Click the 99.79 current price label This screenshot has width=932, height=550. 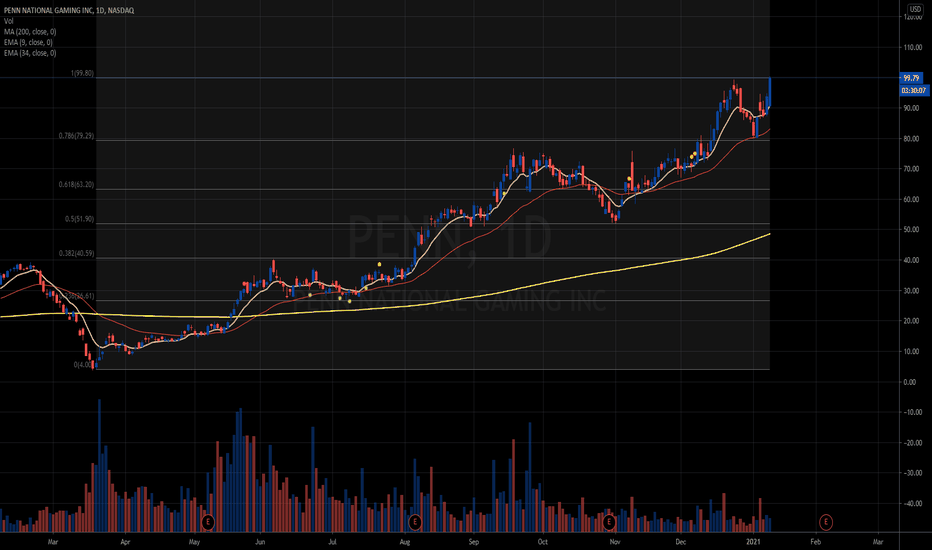coord(911,78)
